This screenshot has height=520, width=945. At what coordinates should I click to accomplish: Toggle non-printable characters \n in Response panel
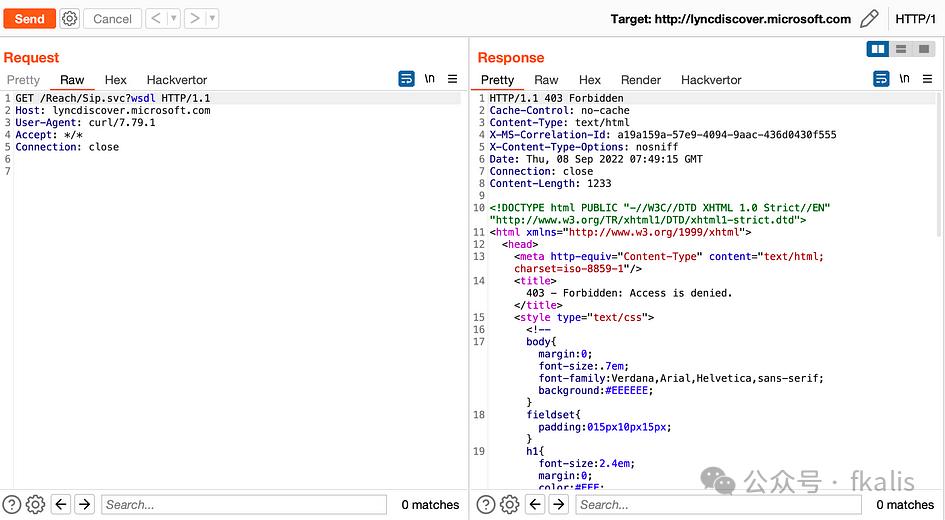pyautogui.click(x=904, y=78)
